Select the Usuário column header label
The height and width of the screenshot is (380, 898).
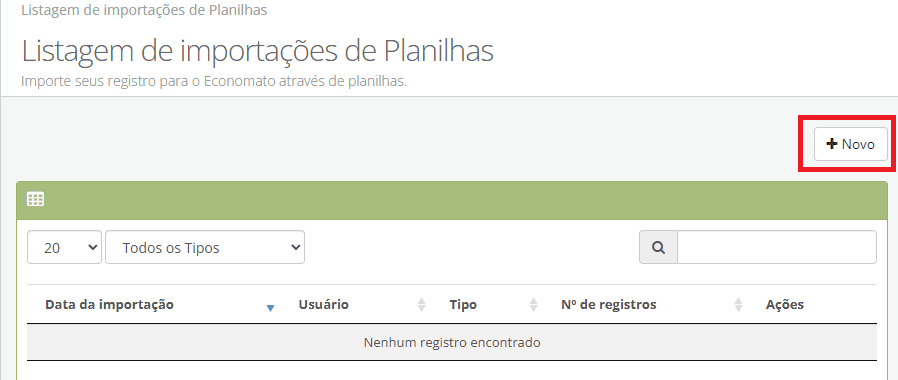point(324,304)
